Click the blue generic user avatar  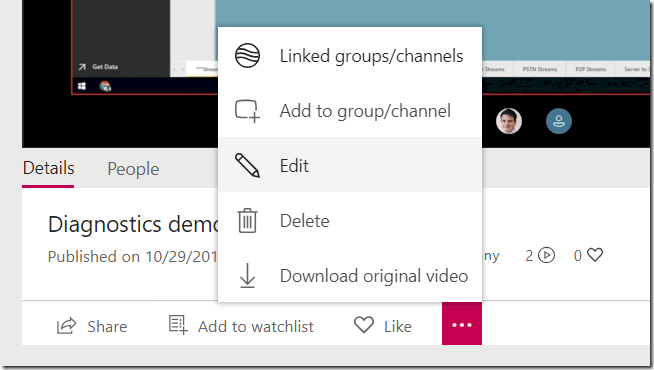[559, 121]
